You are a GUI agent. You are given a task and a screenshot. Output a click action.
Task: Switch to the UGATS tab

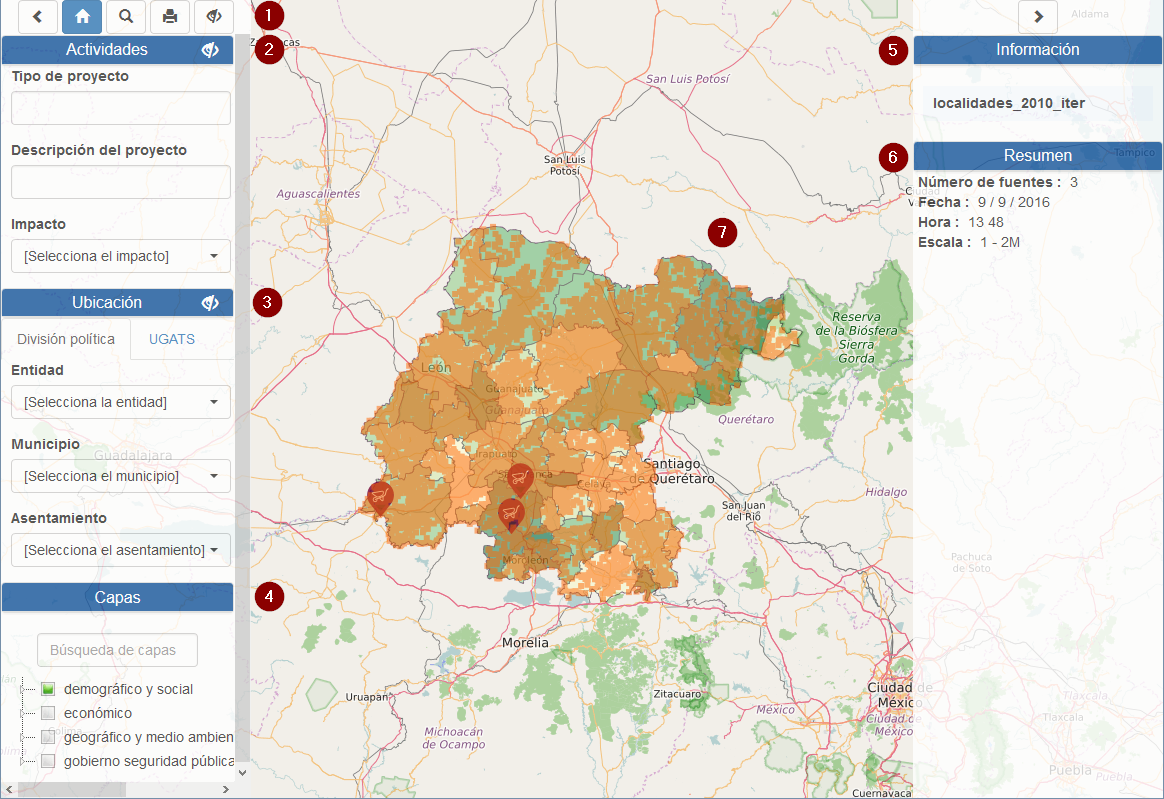coord(172,339)
